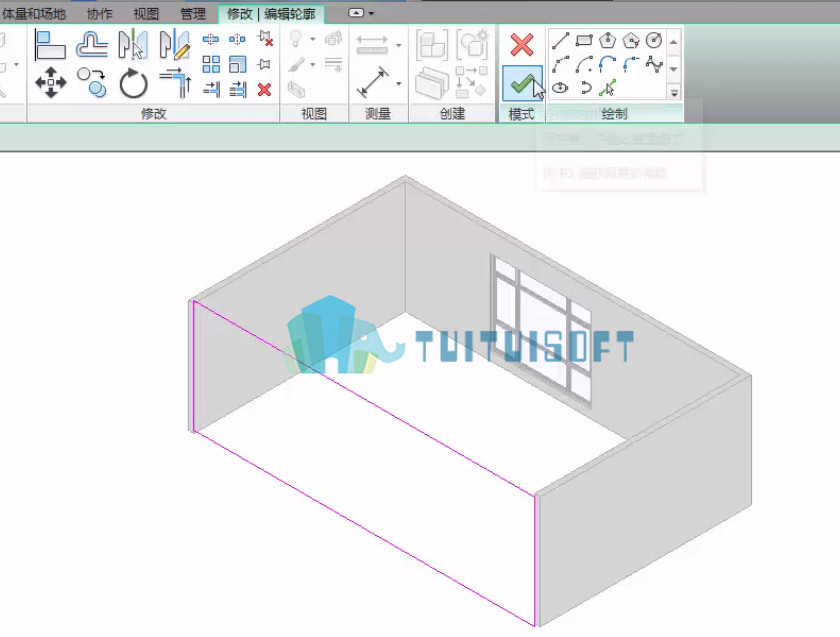Select the Rectangle draw tool
Screen dimensions: 840x637
(584, 41)
